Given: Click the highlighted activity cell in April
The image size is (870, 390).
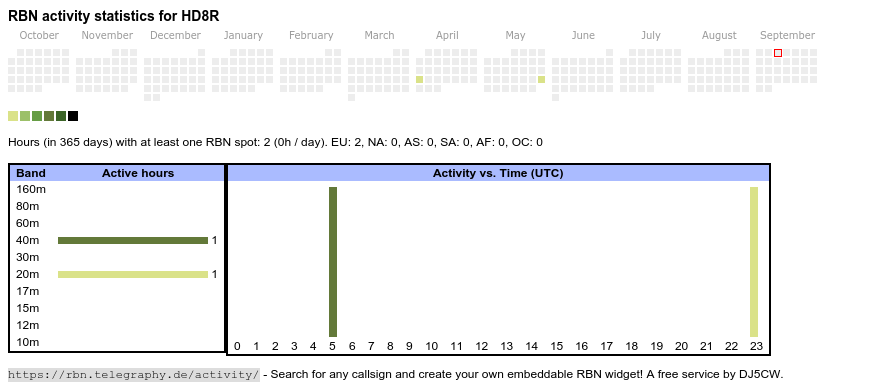Looking at the screenshot, I should 419,79.
